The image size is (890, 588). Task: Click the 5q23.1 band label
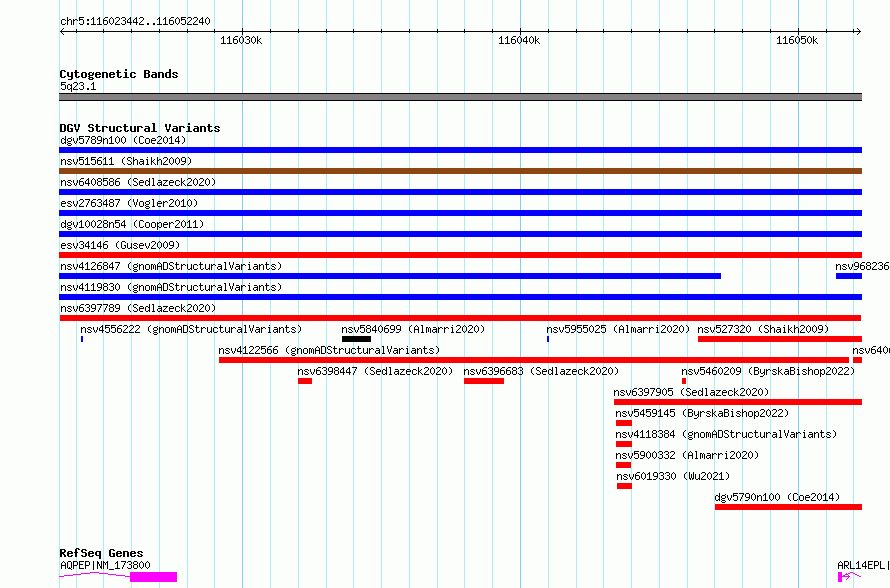point(78,86)
